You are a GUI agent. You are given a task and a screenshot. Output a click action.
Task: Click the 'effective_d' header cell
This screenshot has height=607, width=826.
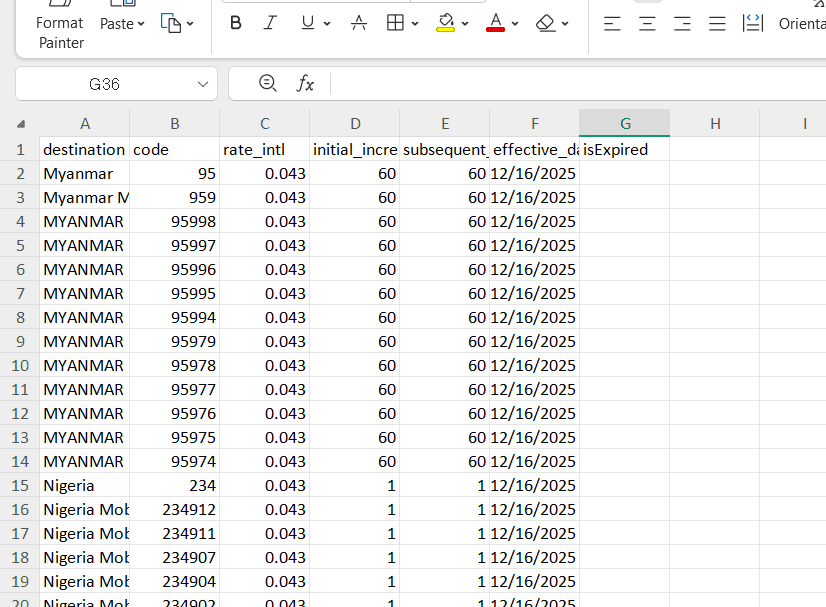pos(535,150)
